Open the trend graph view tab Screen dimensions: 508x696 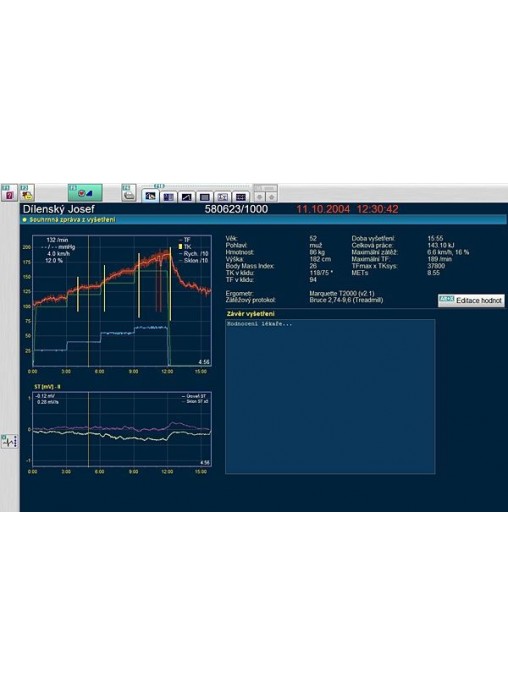[187, 197]
